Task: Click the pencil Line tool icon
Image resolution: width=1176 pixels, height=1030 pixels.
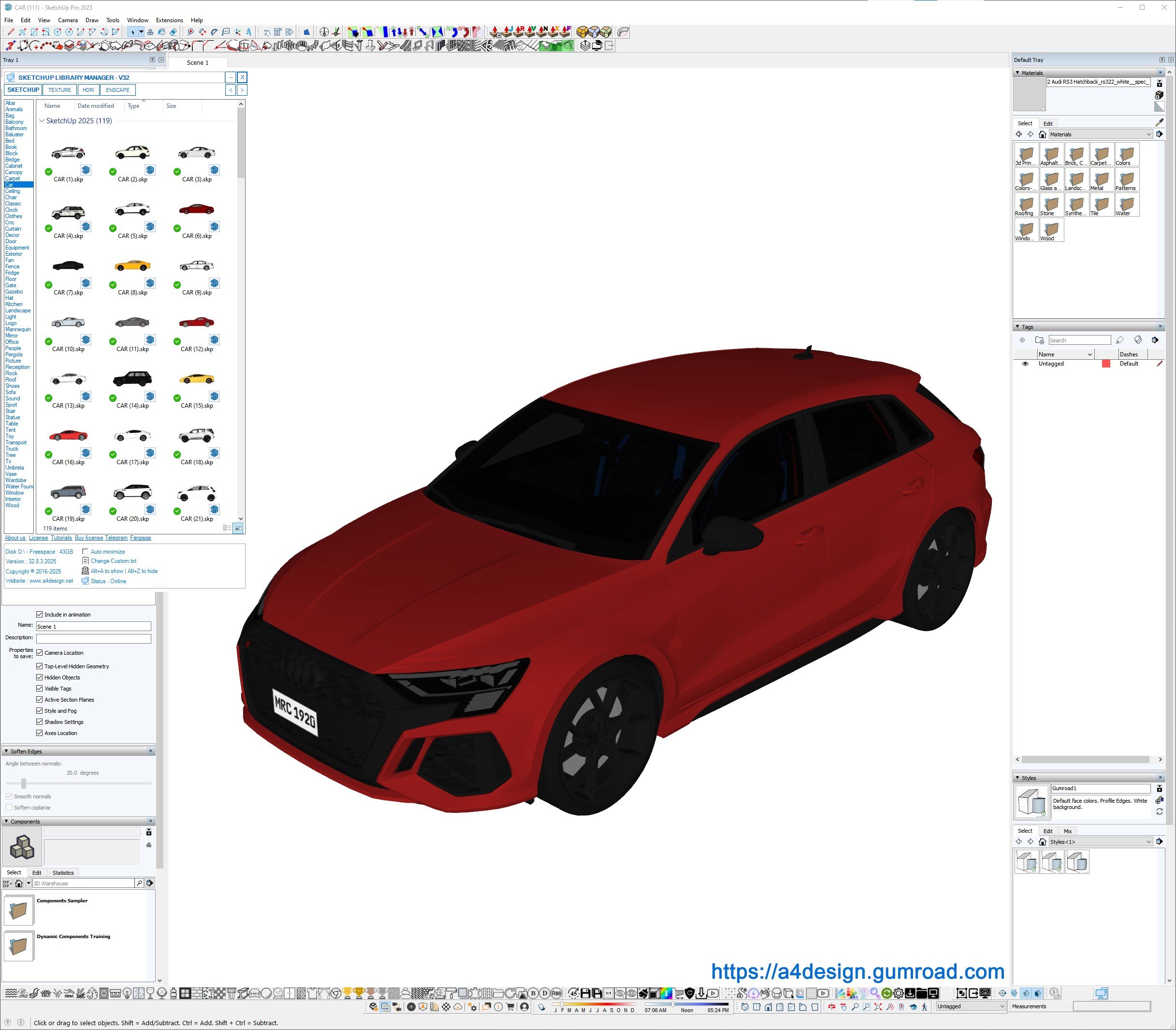Action: [x=11, y=32]
